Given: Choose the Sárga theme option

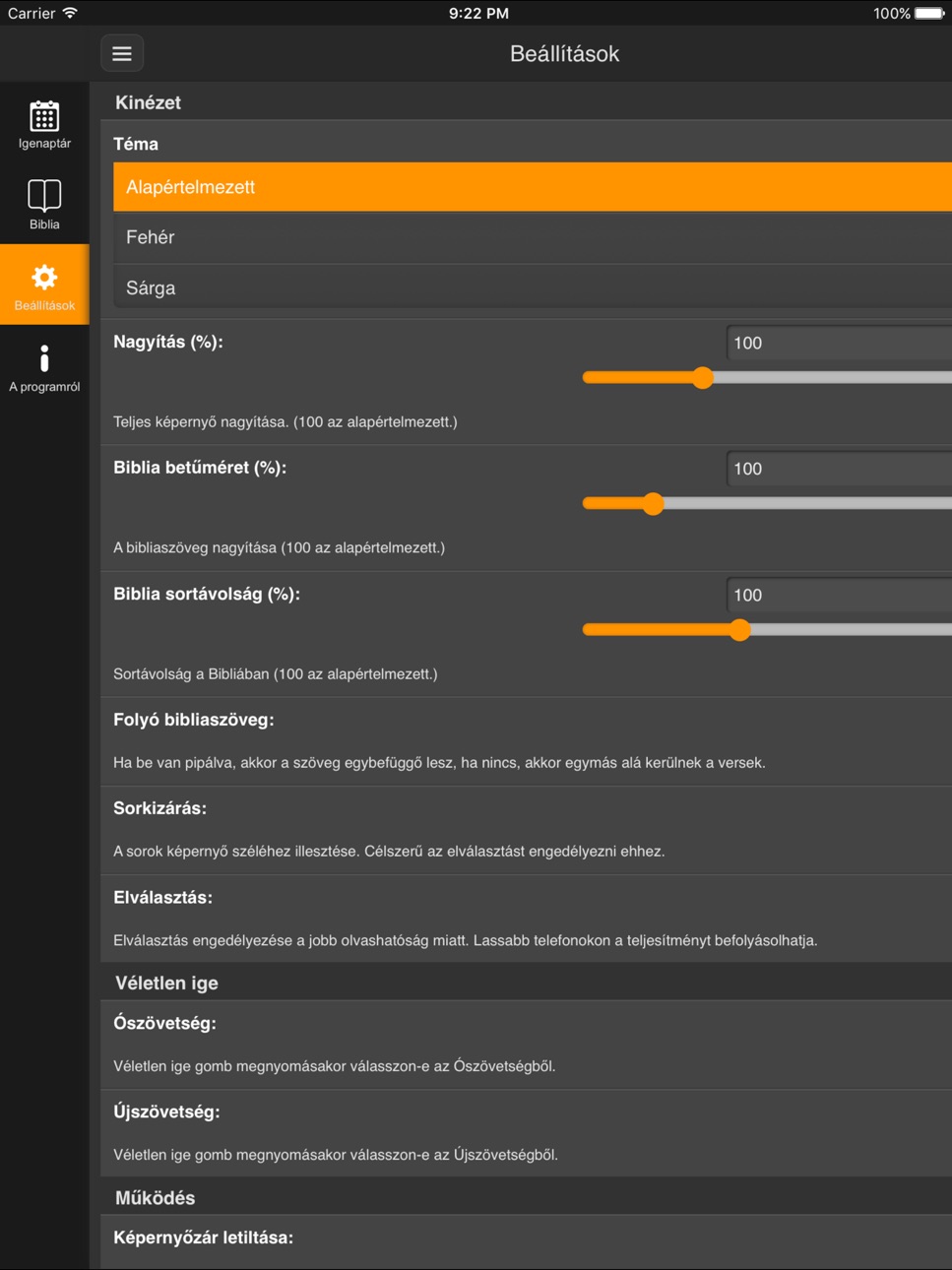Looking at the screenshot, I should tap(533, 288).
